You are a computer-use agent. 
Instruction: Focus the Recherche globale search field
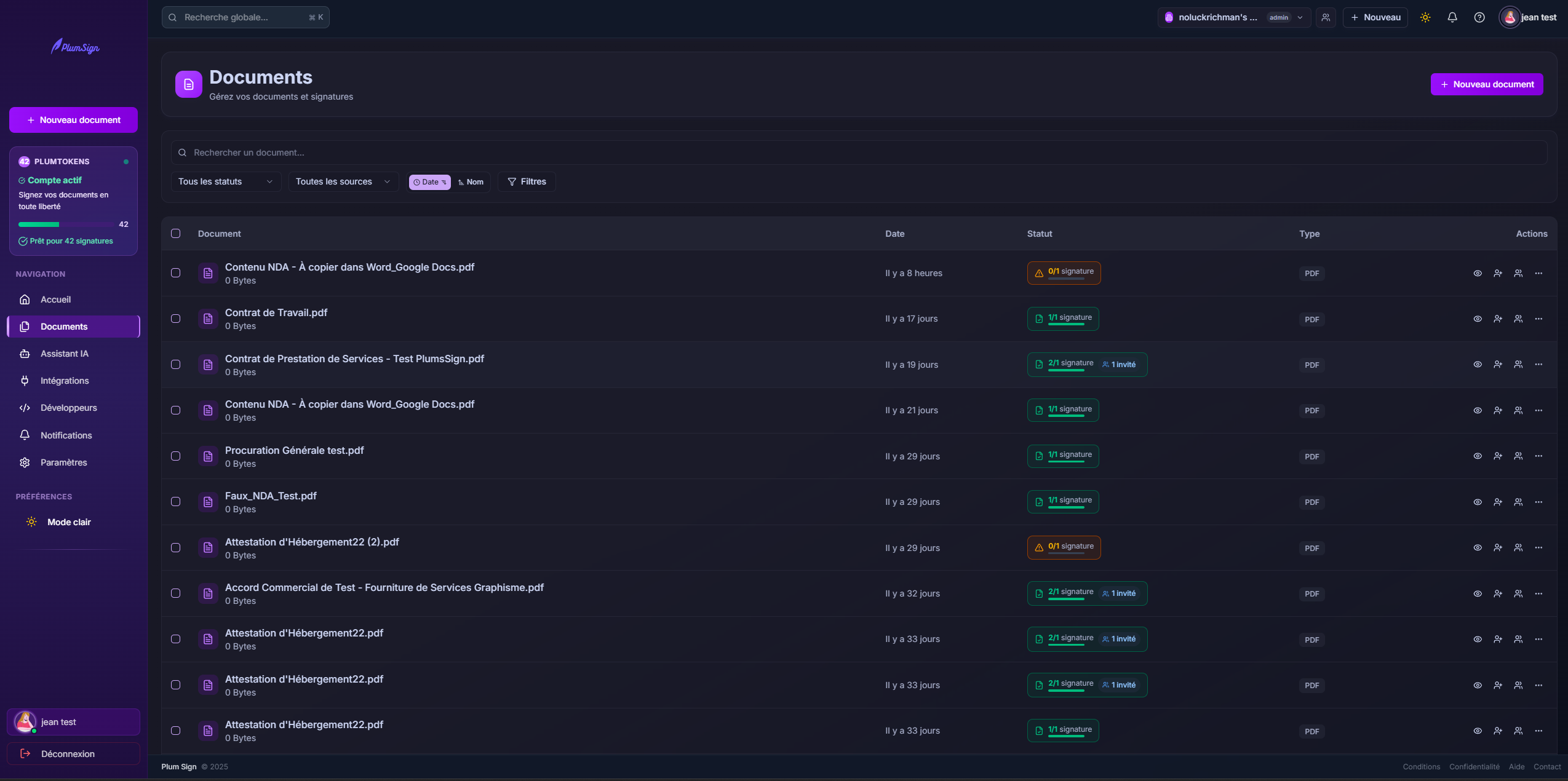click(245, 17)
